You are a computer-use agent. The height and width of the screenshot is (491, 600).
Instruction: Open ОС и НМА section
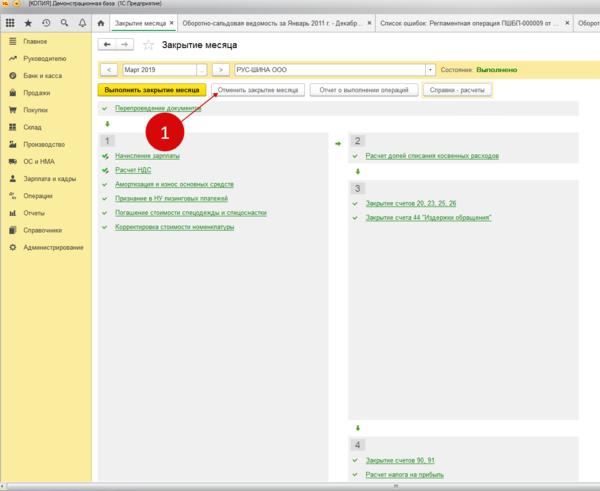pyautogui.click(x=39, y=161)
